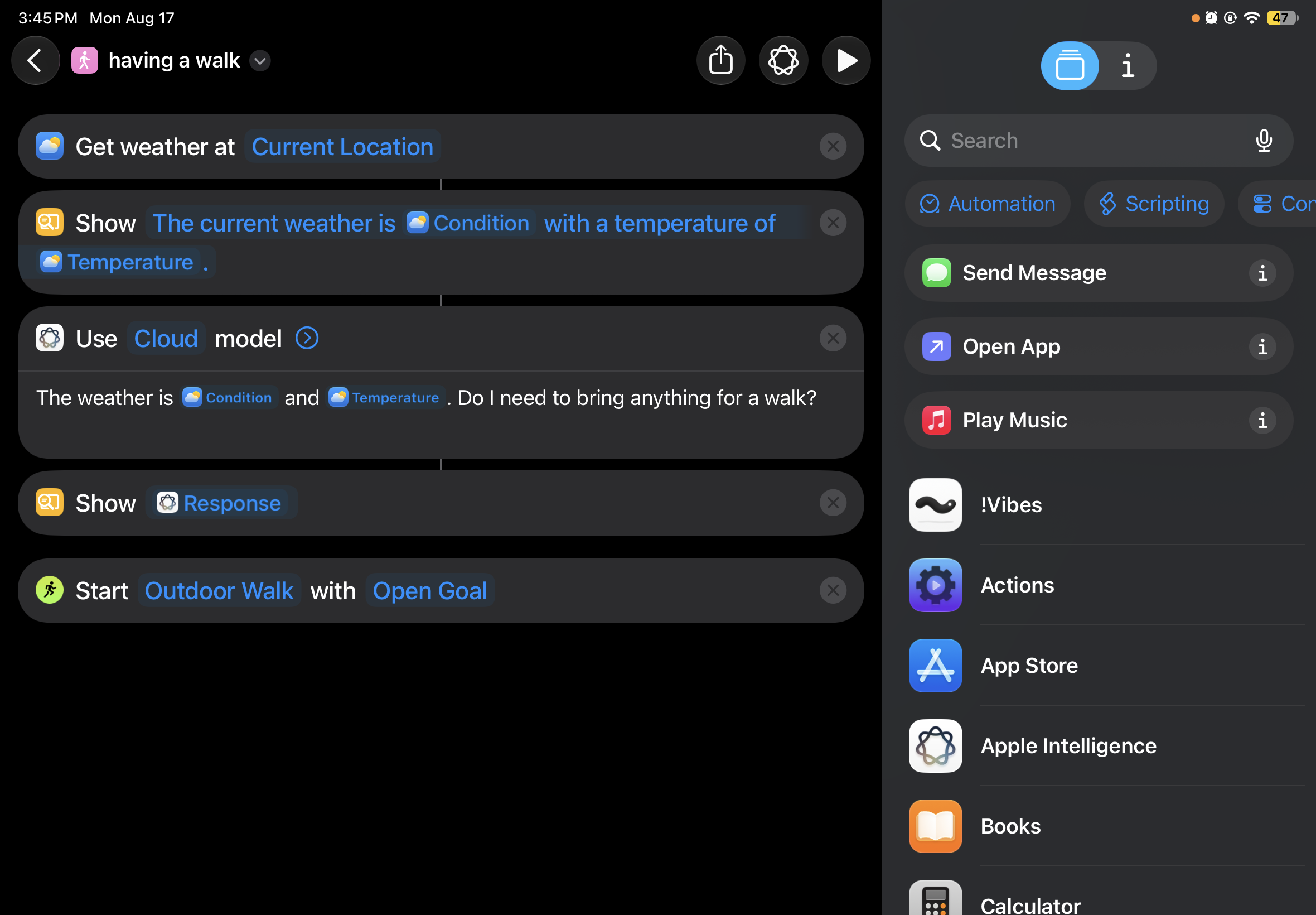Expand the Use model options chevron

pos(307,338)
